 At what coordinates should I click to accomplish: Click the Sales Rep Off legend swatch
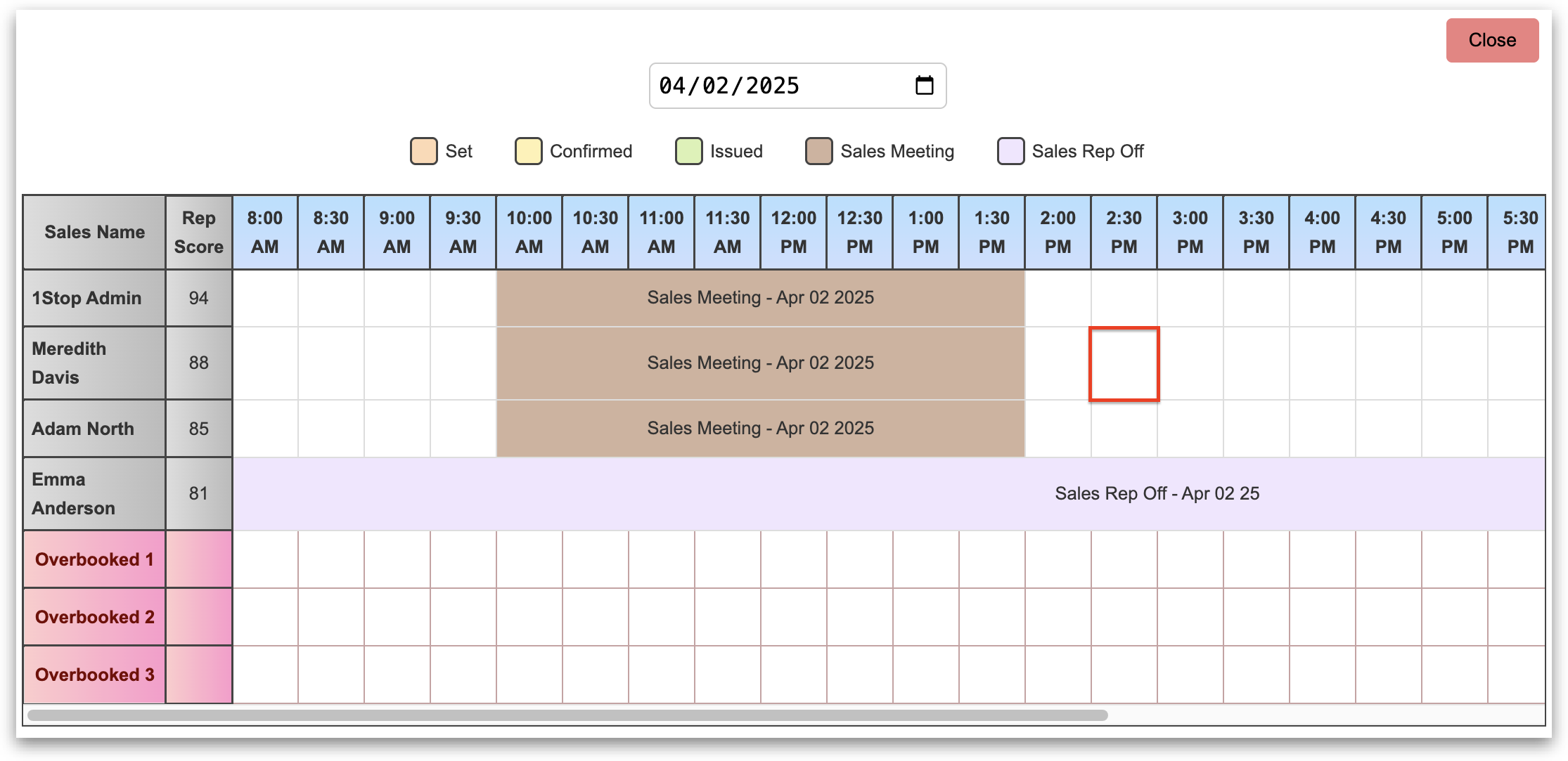[x=1010, y=151]
